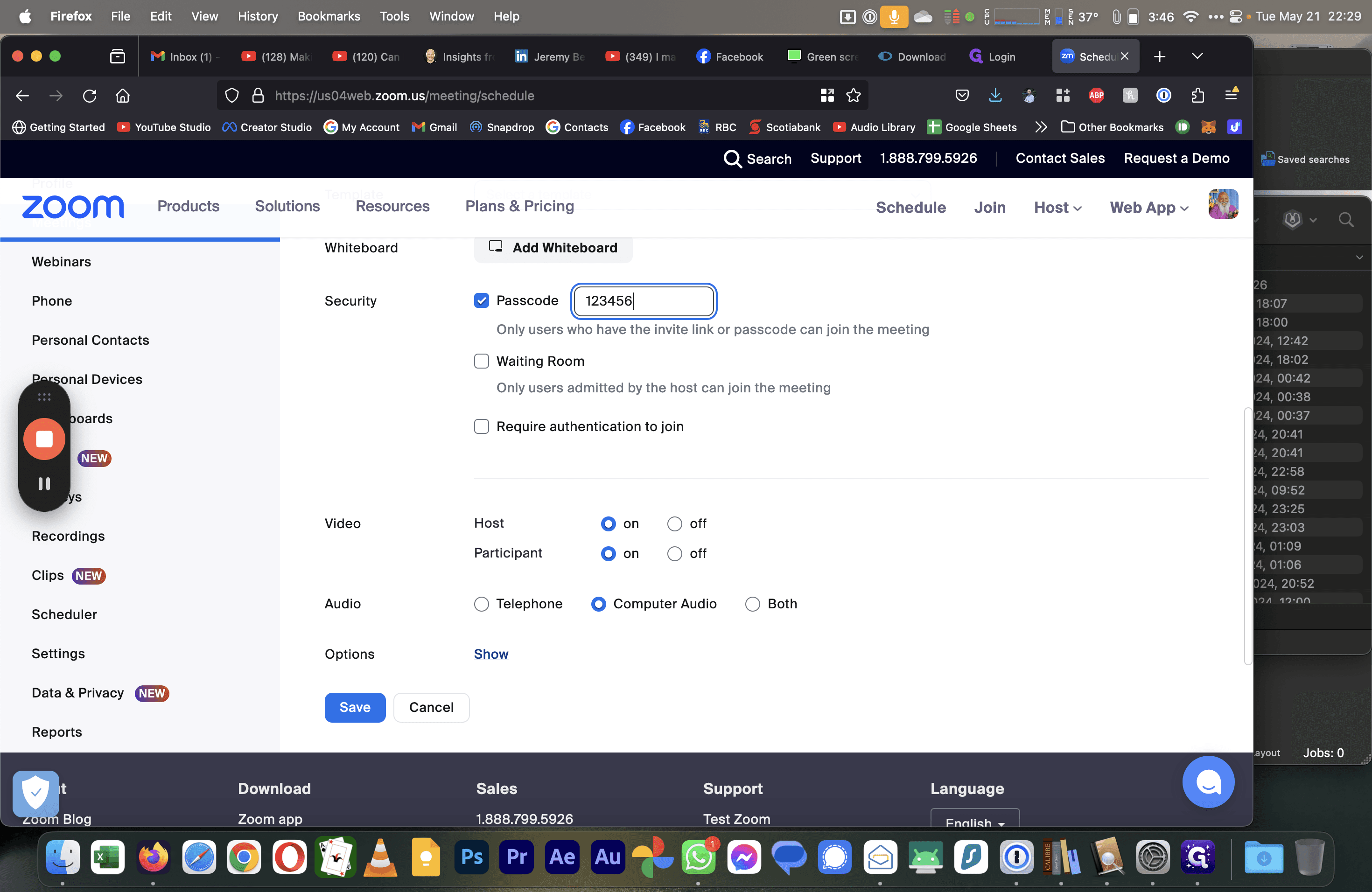Click the privacy shield badge at bottom left
Screen dimensions: 1372x892
[x=36, y=794]
